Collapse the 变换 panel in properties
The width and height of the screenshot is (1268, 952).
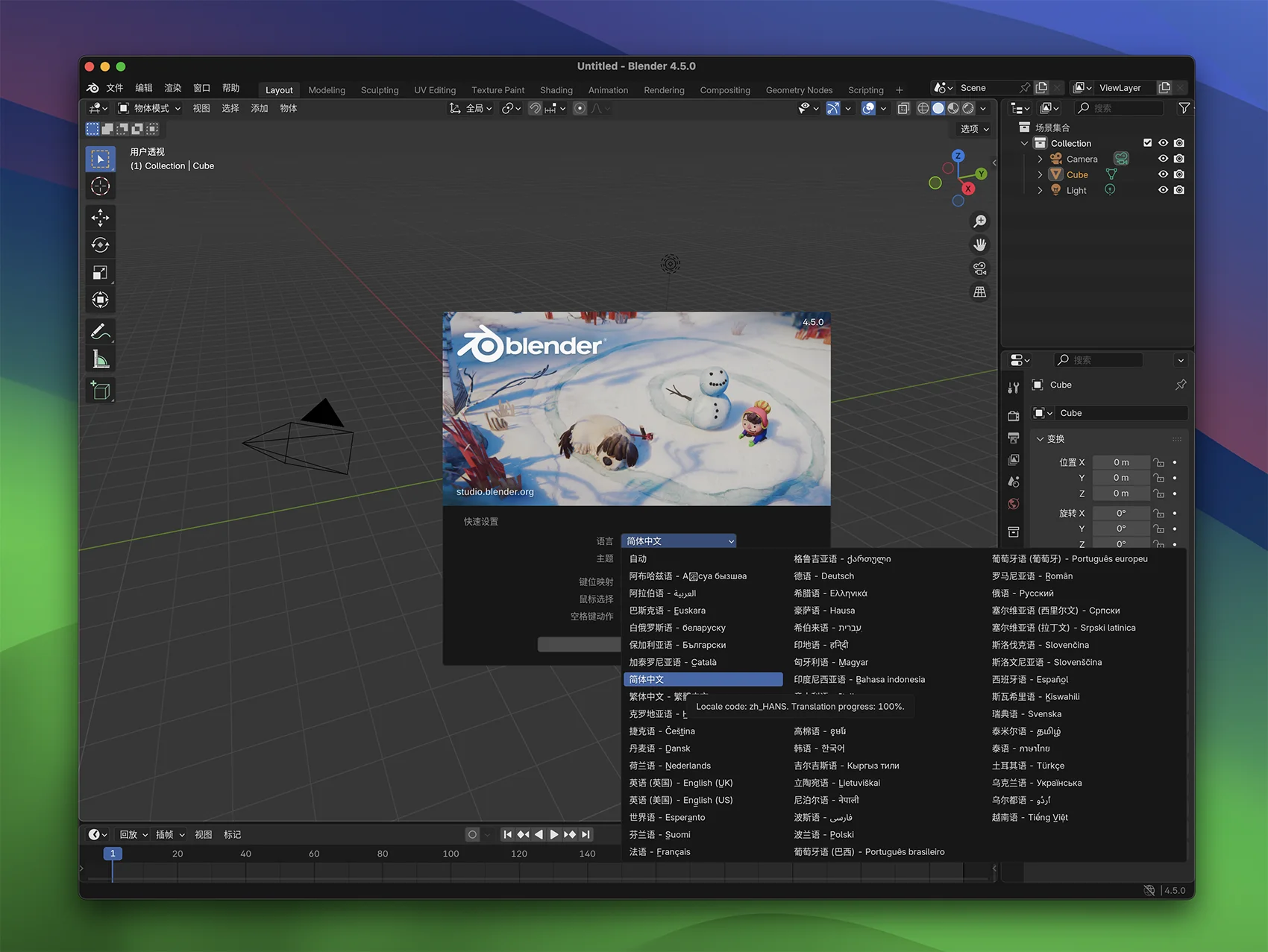[x=1040, y=439]
